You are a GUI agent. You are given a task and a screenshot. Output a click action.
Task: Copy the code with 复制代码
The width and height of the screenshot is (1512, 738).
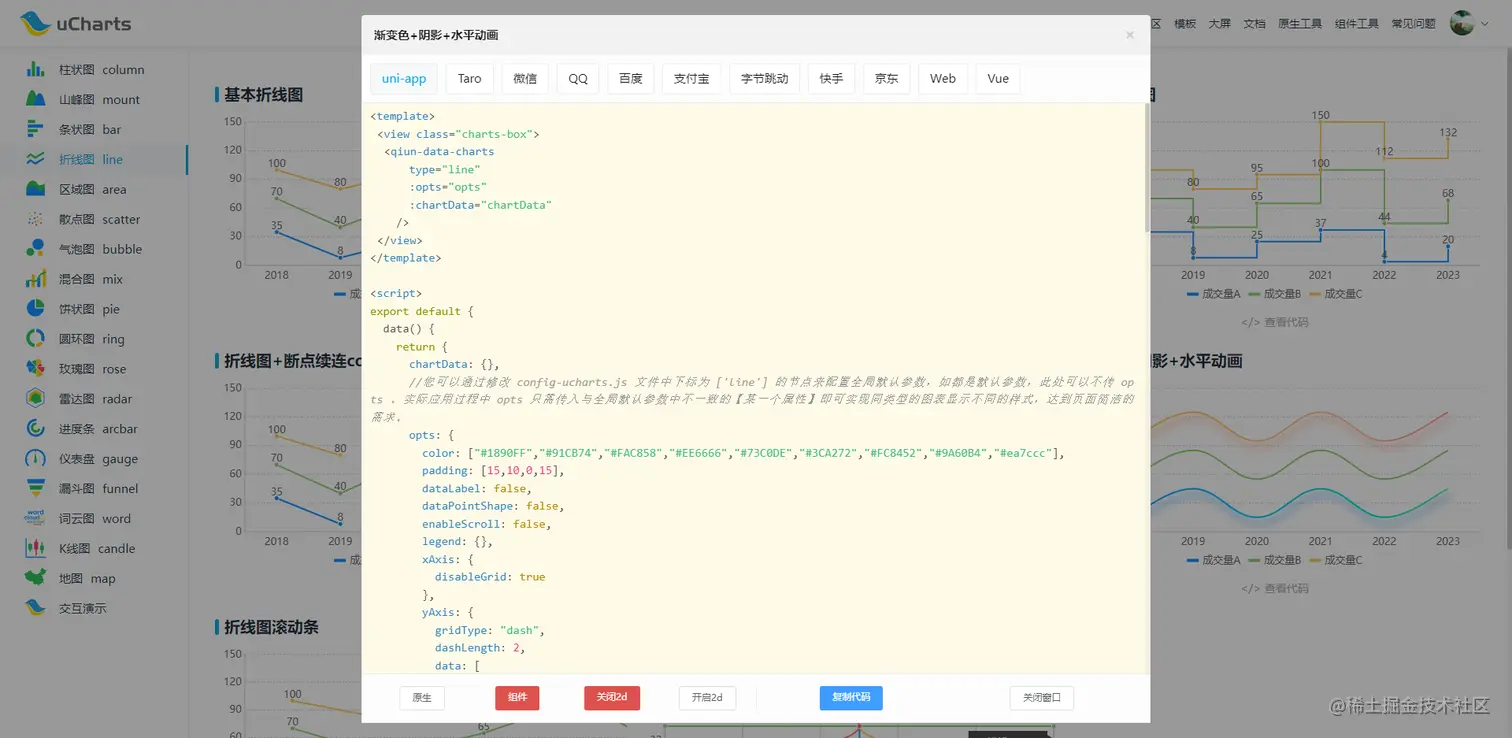tap(851, 698)
